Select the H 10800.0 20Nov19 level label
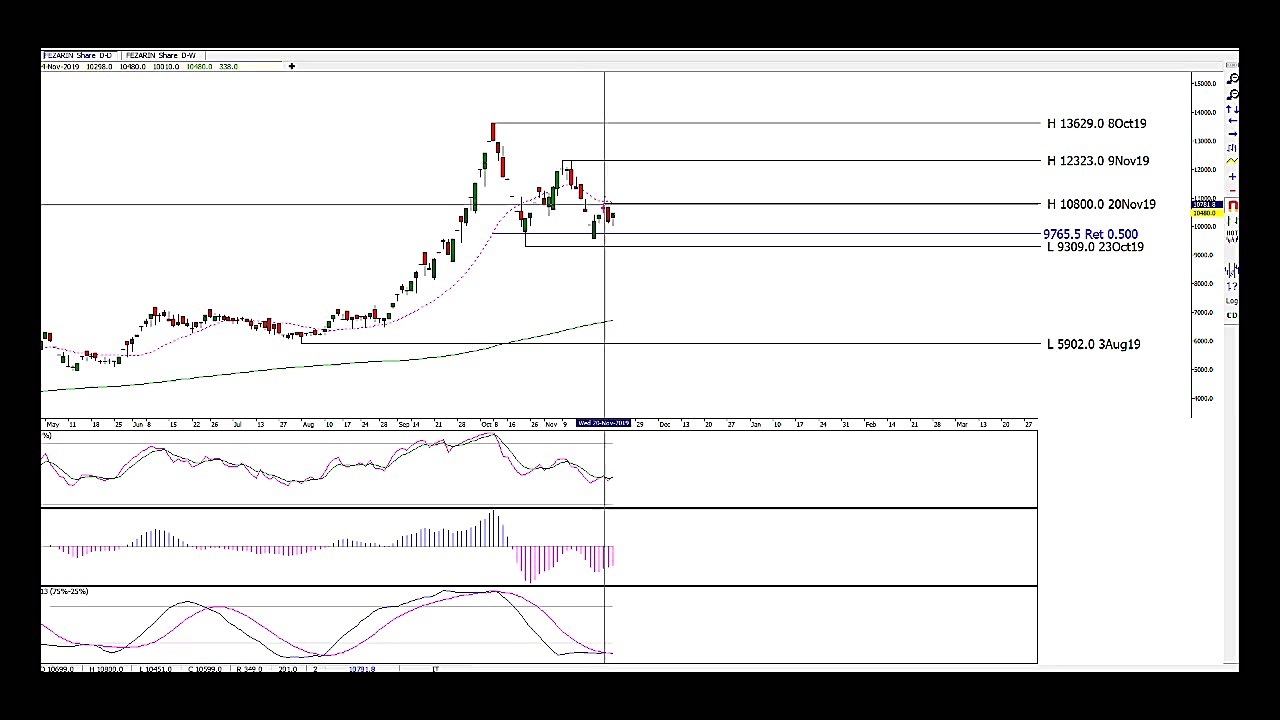1280x720 pixels. coord(1101,204)
